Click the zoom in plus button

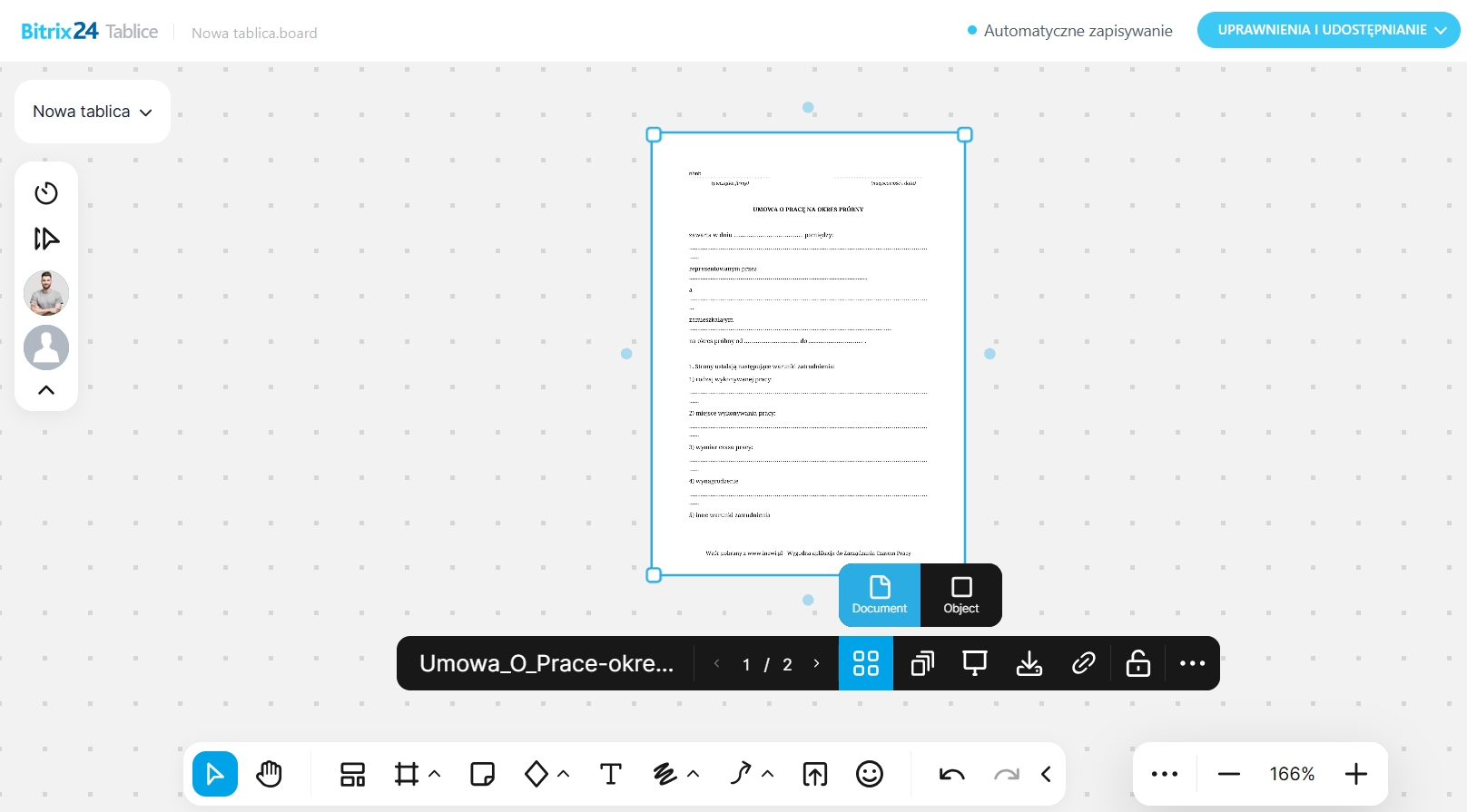[1355, 774]
